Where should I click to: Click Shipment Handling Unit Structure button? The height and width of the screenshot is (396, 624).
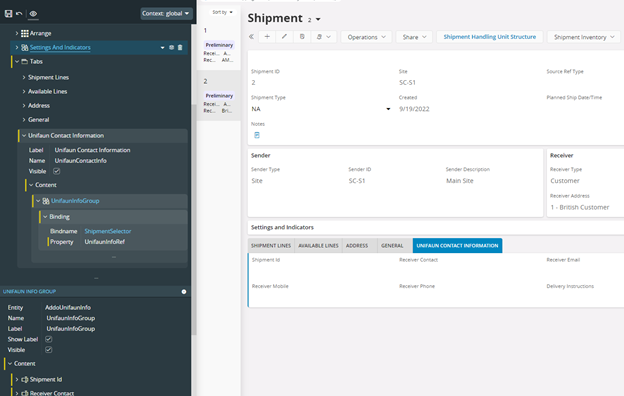489,37
